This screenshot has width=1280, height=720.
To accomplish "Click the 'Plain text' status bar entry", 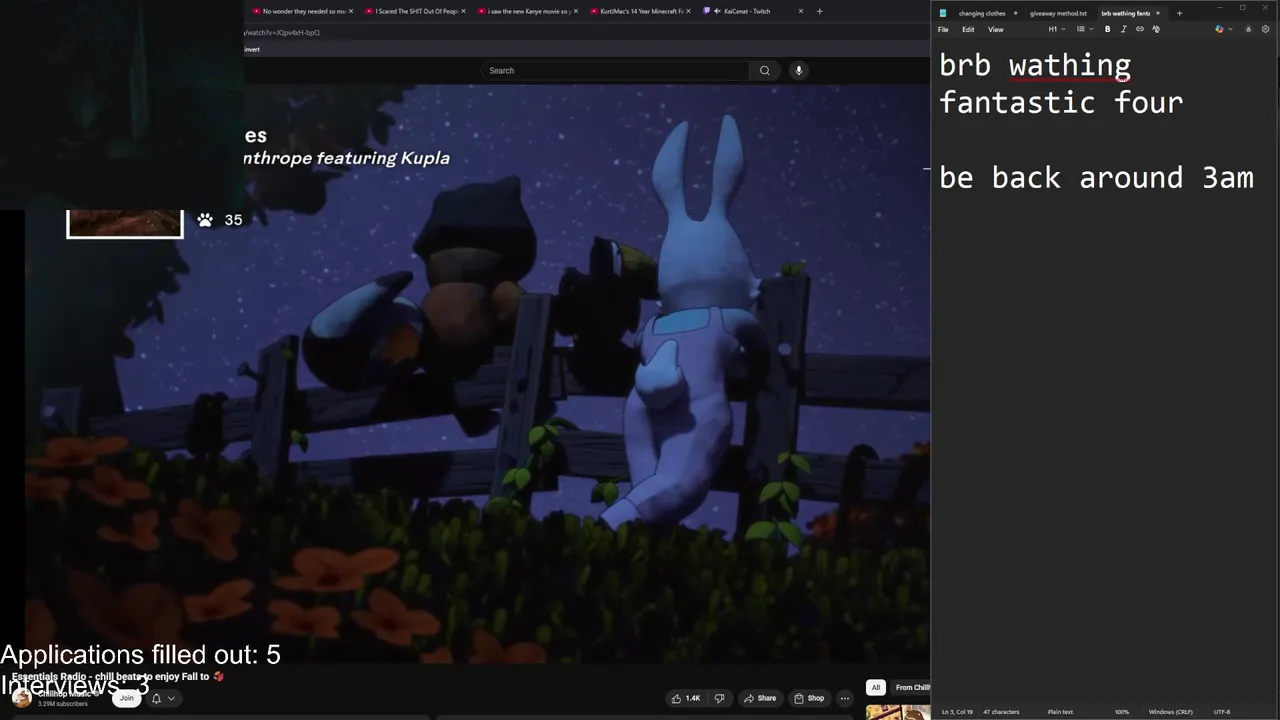I will click(x=1060, y=712).
